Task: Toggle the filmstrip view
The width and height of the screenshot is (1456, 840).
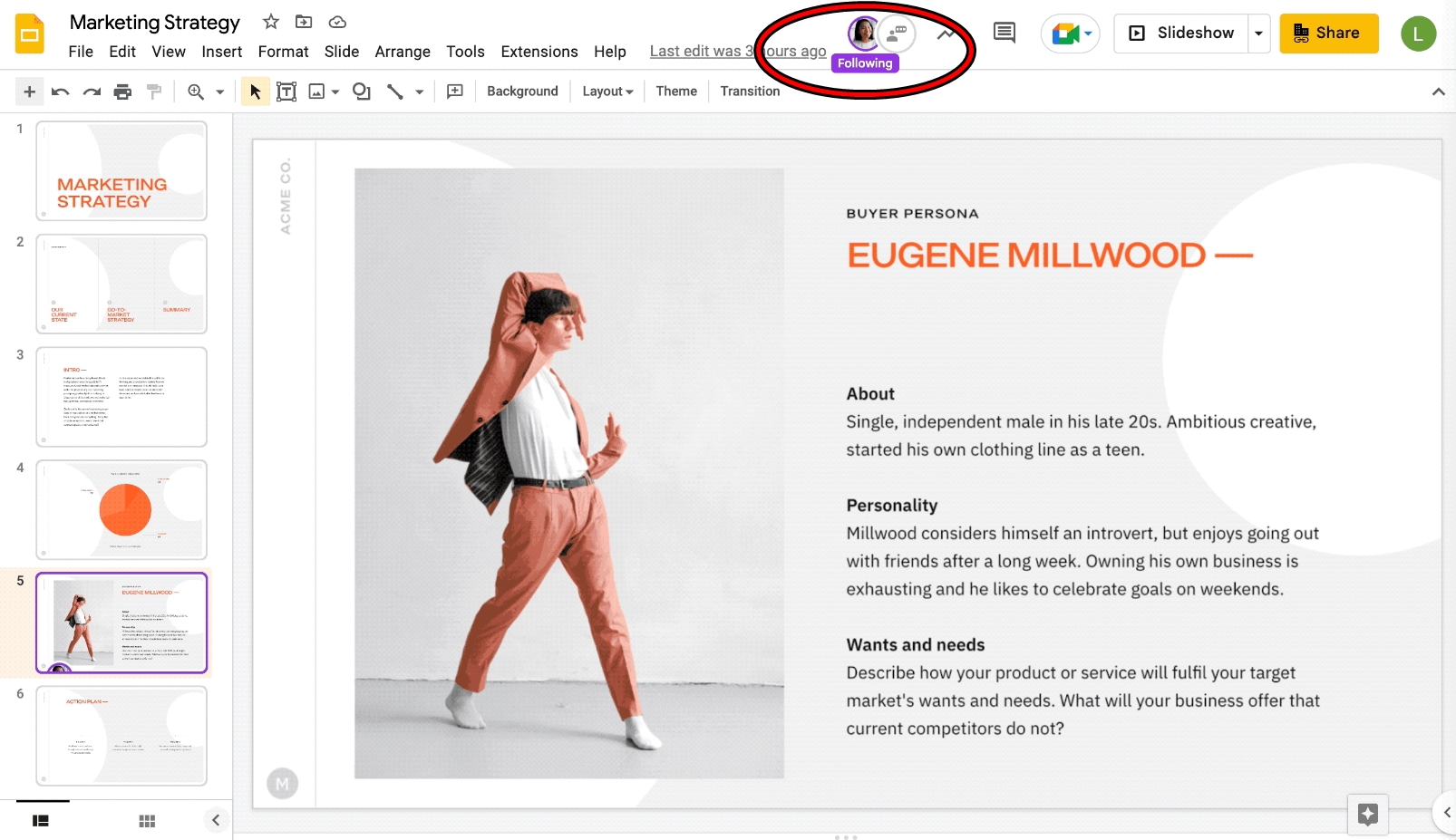Action: point(41,820)
